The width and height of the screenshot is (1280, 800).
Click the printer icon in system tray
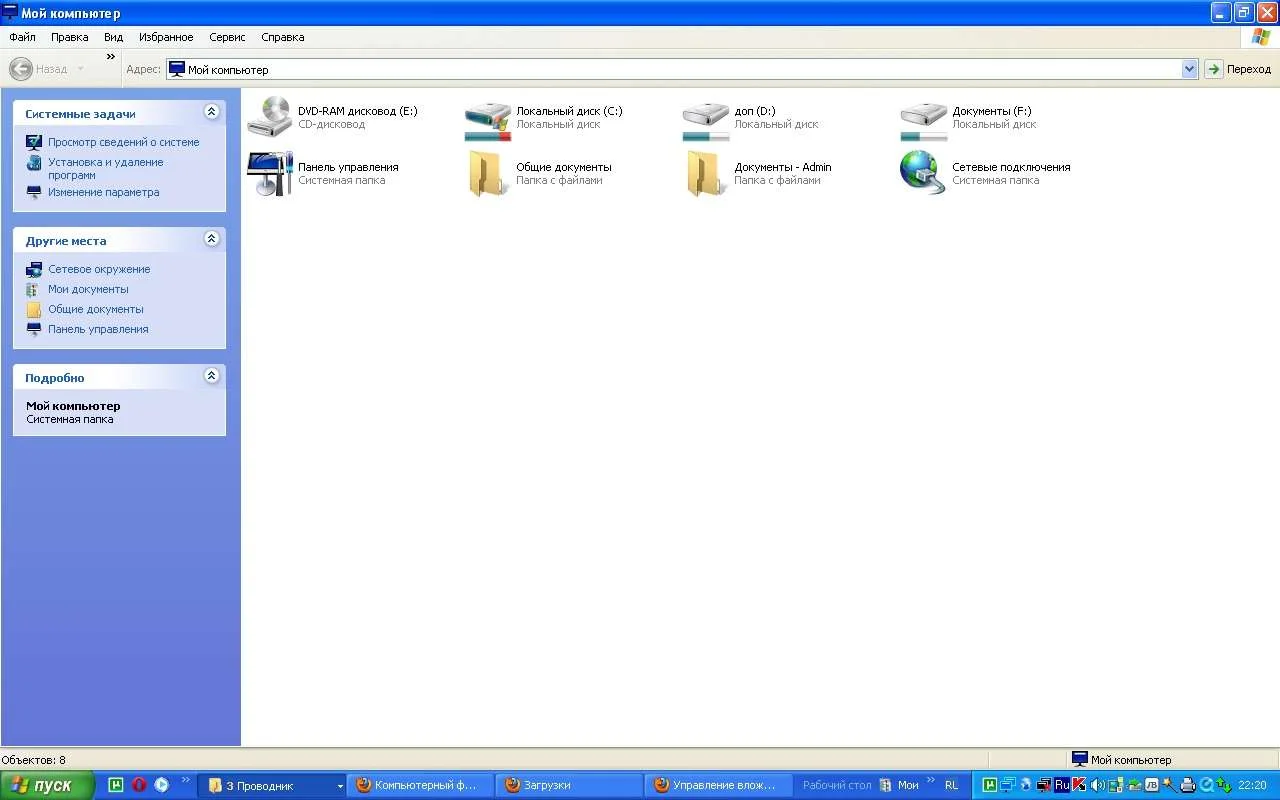click(1188, 785)
